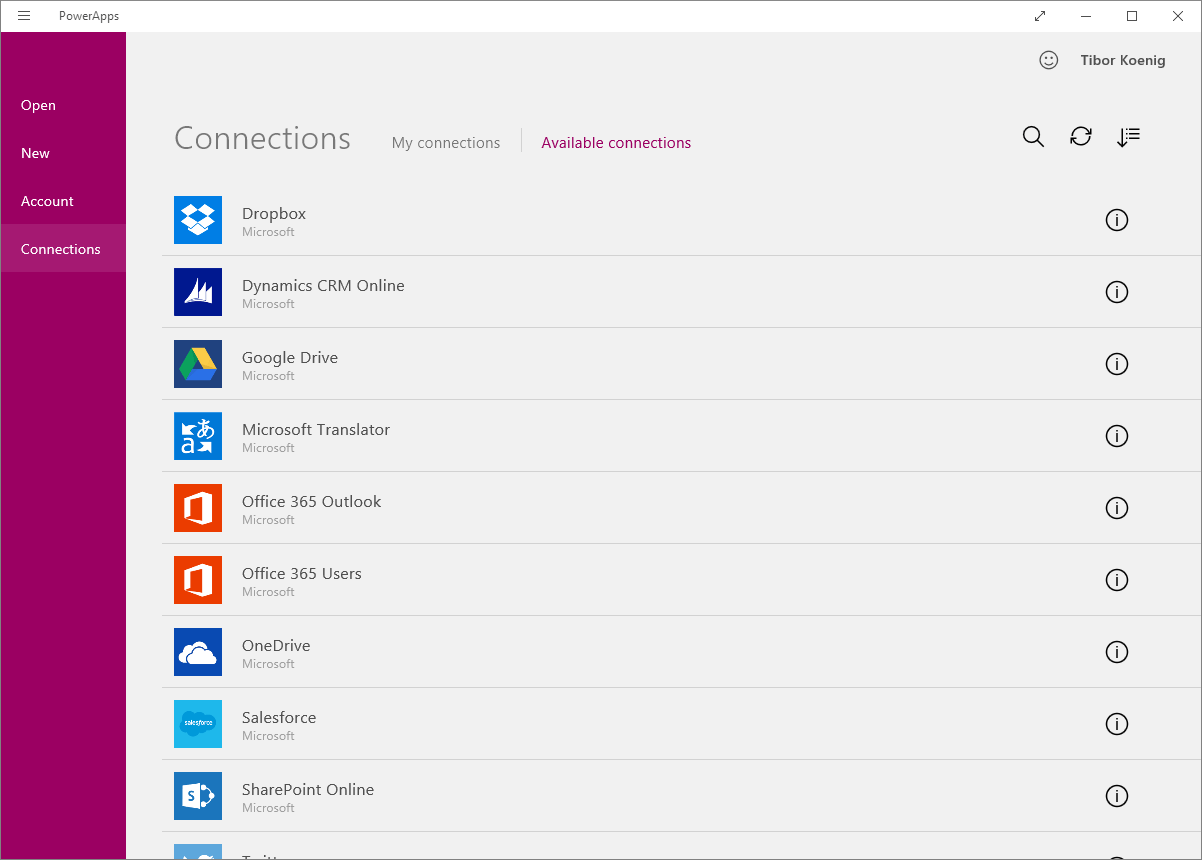This screenshot has height=860, width=1202.
Task: Search the connections list
Action: point(1034,137)
